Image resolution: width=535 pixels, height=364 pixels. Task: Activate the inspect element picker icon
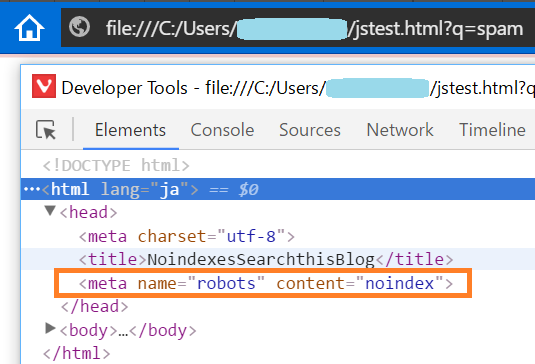tap(46, 130)
